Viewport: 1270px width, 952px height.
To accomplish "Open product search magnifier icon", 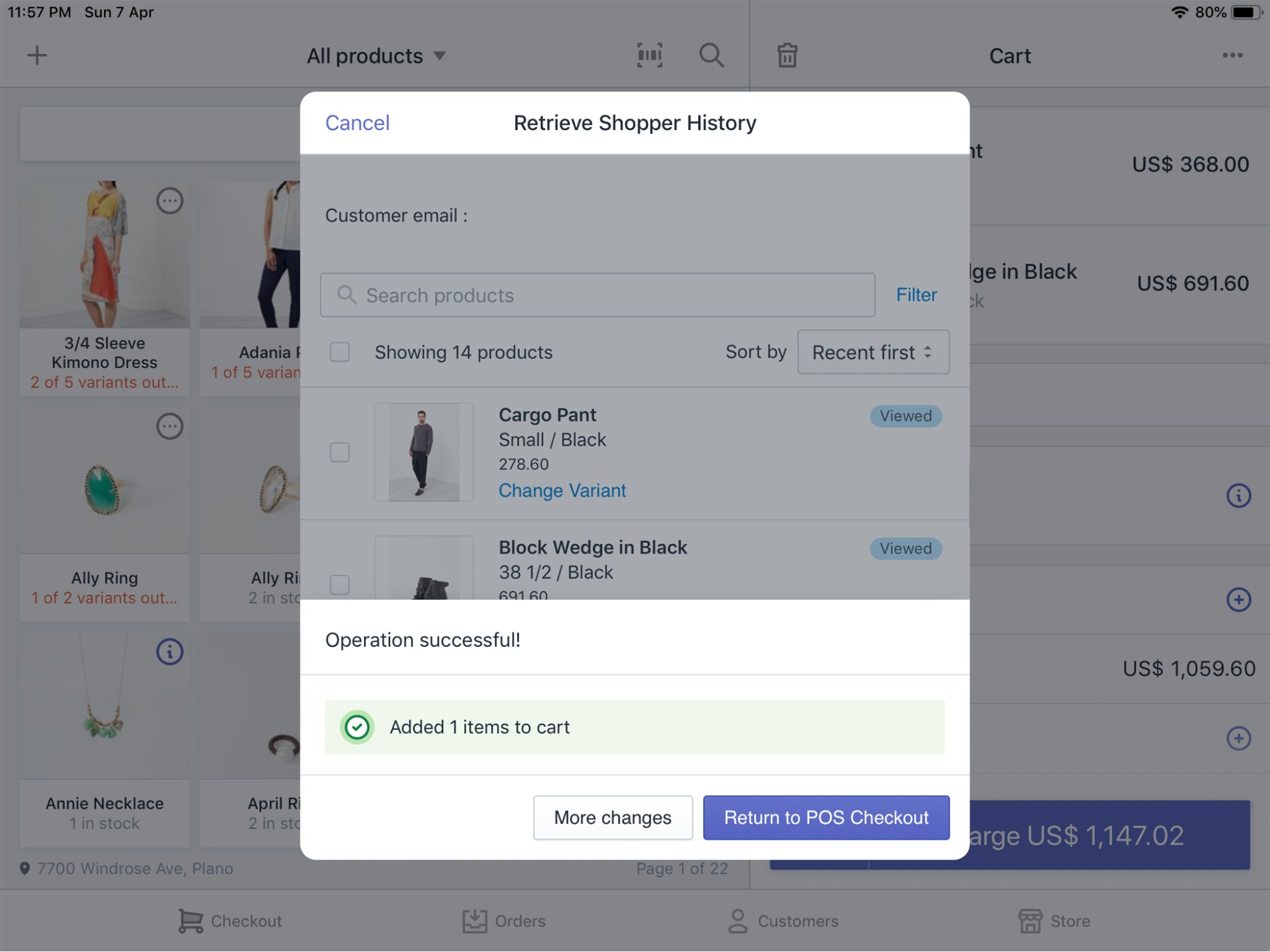I will [x=711, y=56].
